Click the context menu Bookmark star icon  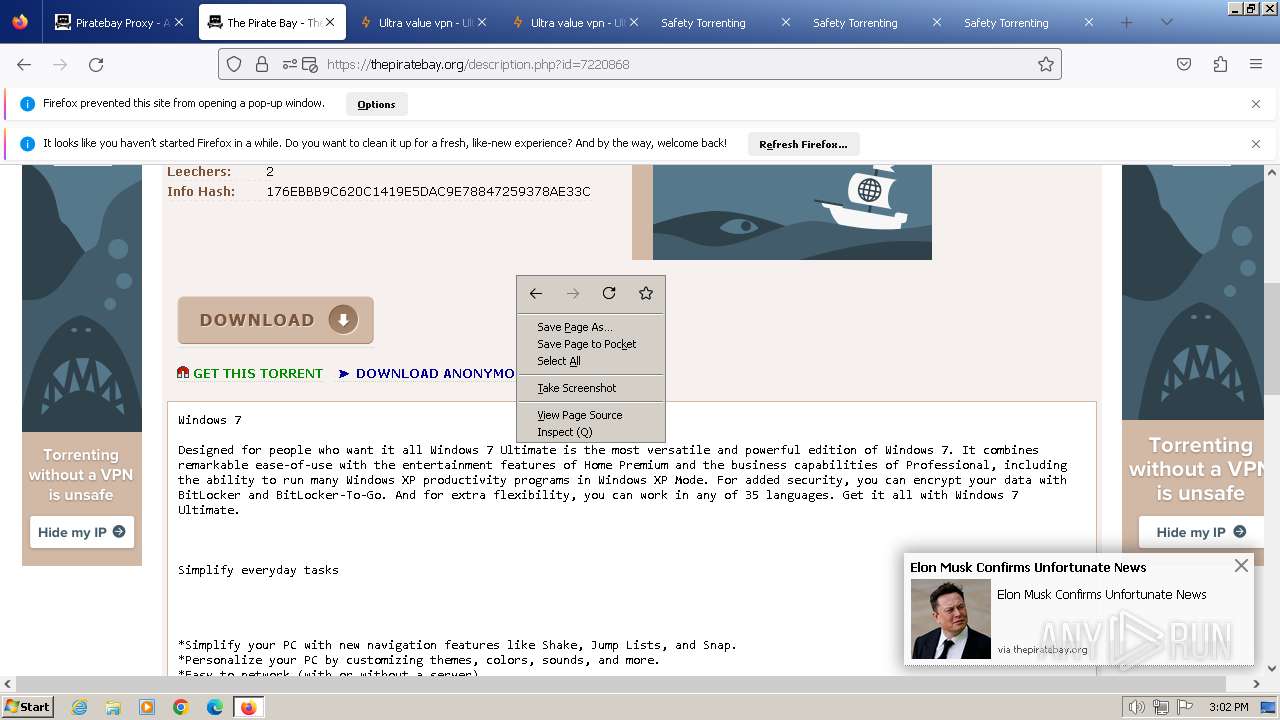pyautogui.click(x=646, y=293)
